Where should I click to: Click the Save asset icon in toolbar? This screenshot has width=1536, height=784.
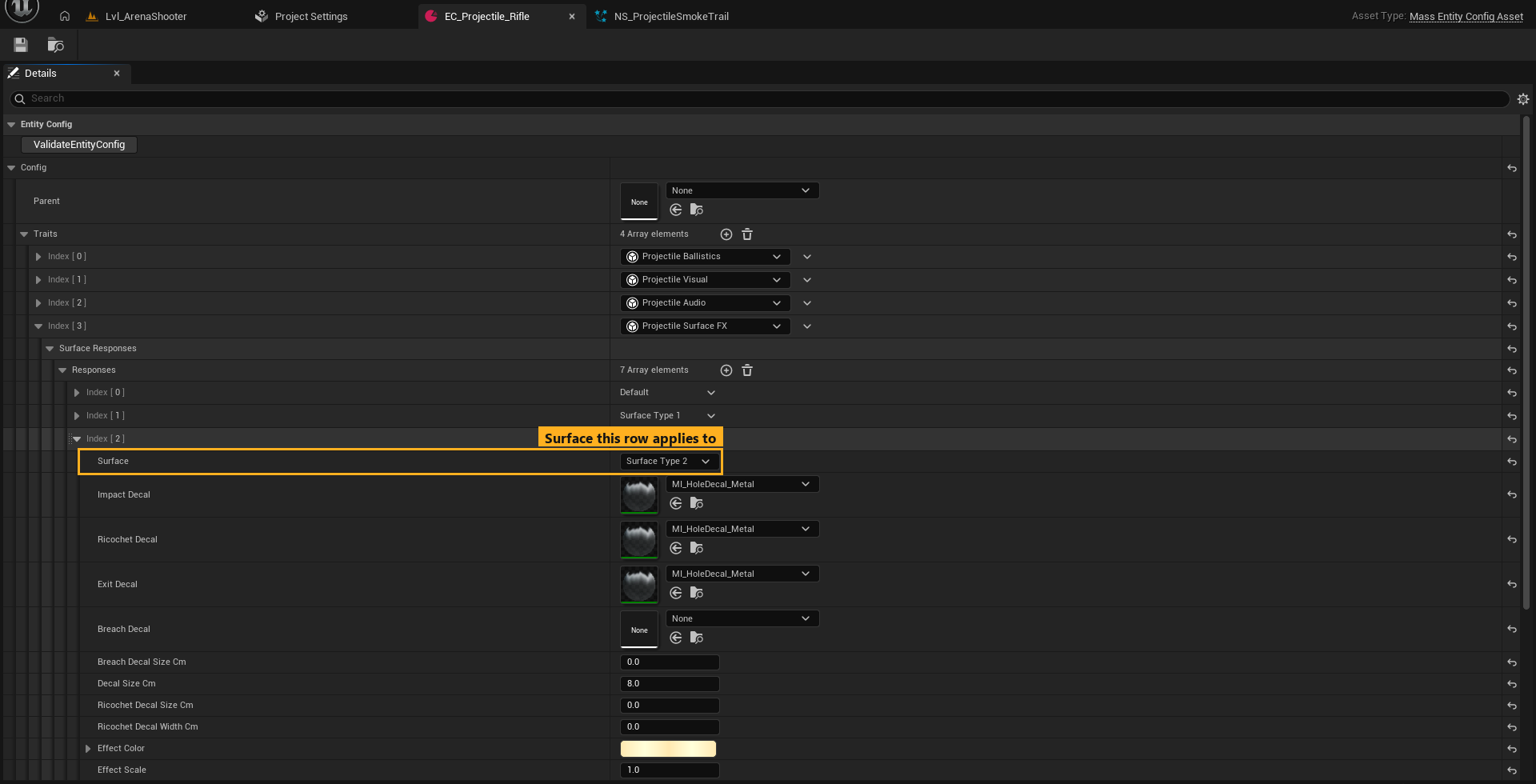21,45
